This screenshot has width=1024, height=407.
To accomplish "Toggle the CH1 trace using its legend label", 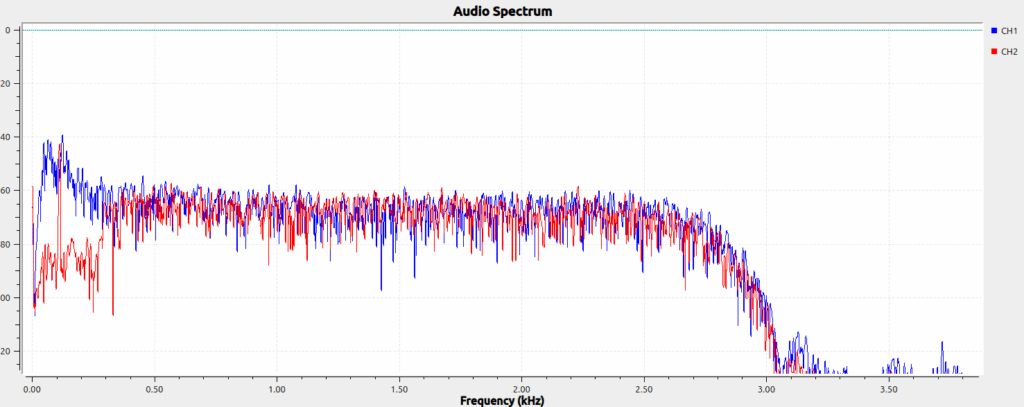I will (1009, 31).
